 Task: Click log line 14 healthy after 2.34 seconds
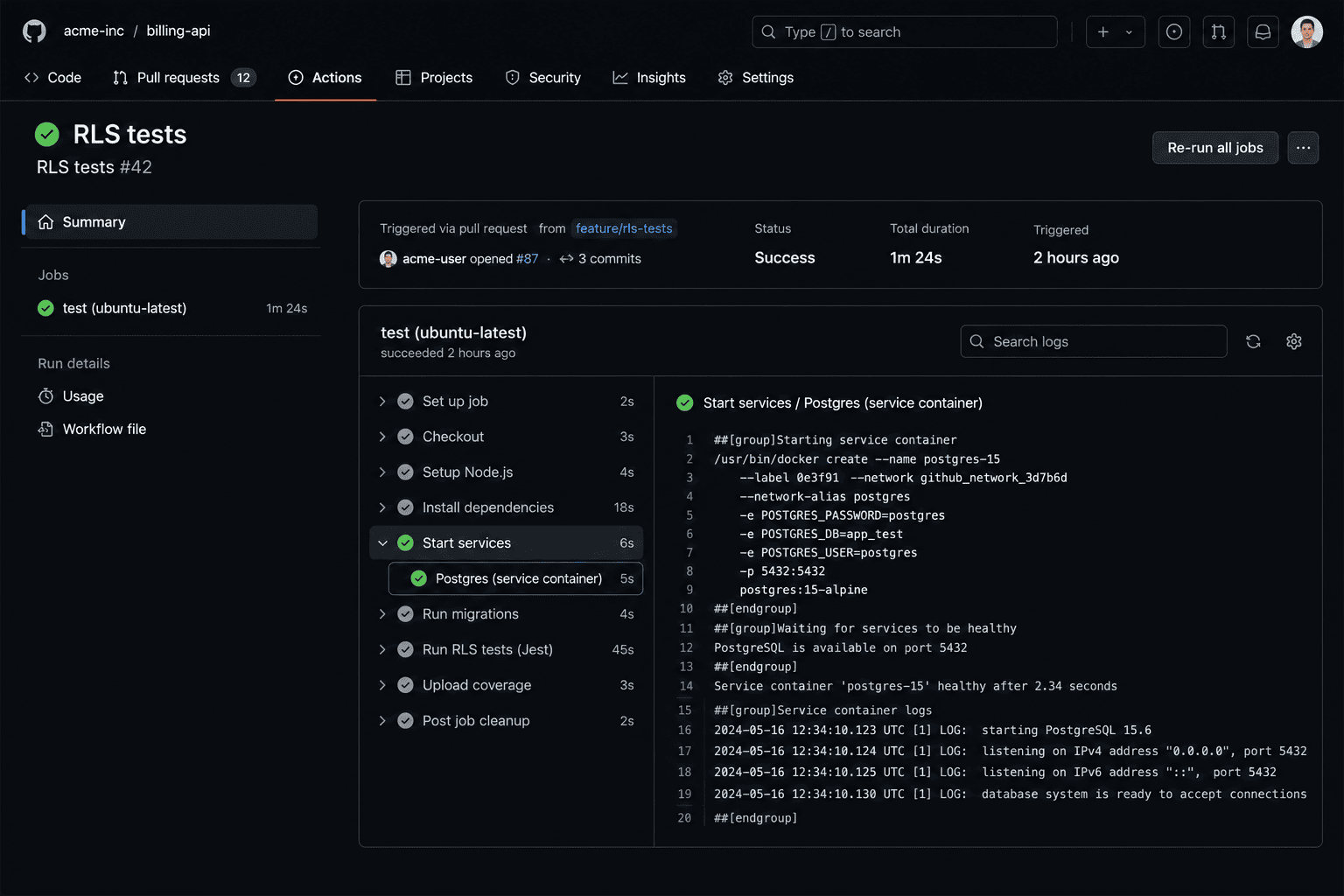click(x=915, y=686)
